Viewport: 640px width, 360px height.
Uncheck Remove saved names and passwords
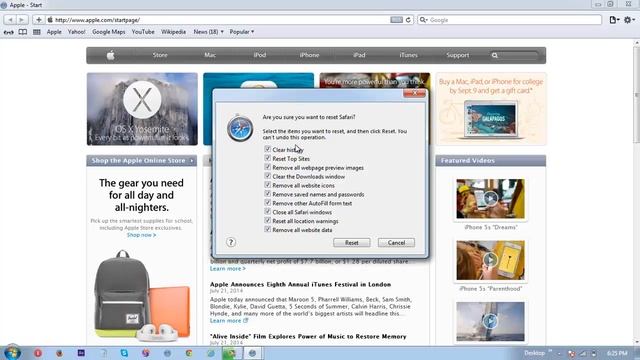click(x=268, y=194)
